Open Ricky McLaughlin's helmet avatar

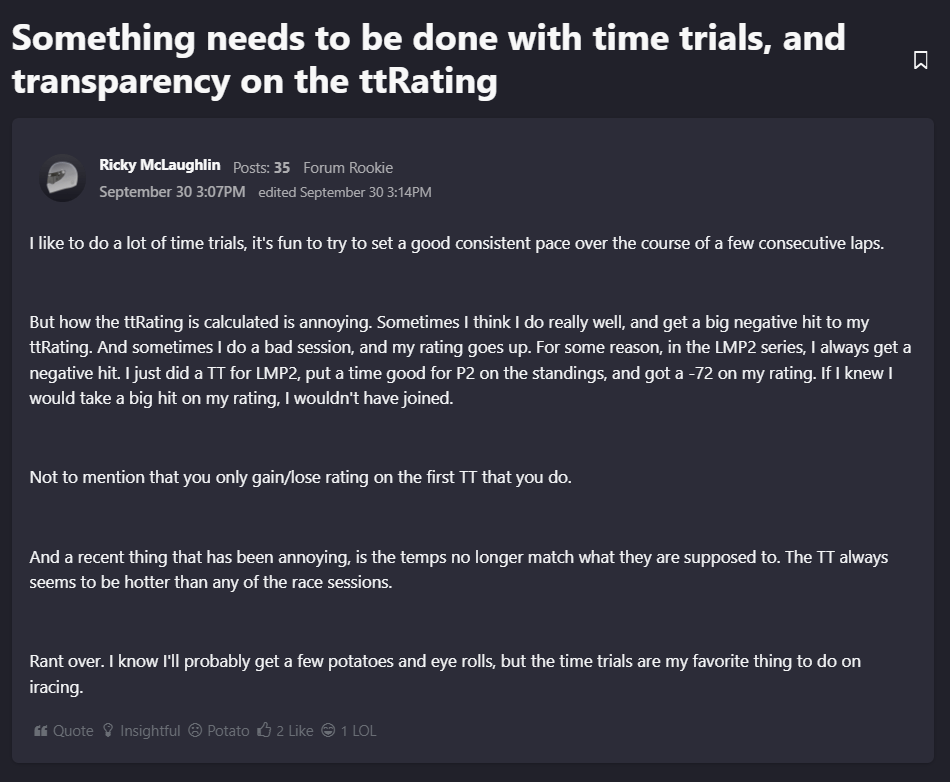tap(62, 179)
